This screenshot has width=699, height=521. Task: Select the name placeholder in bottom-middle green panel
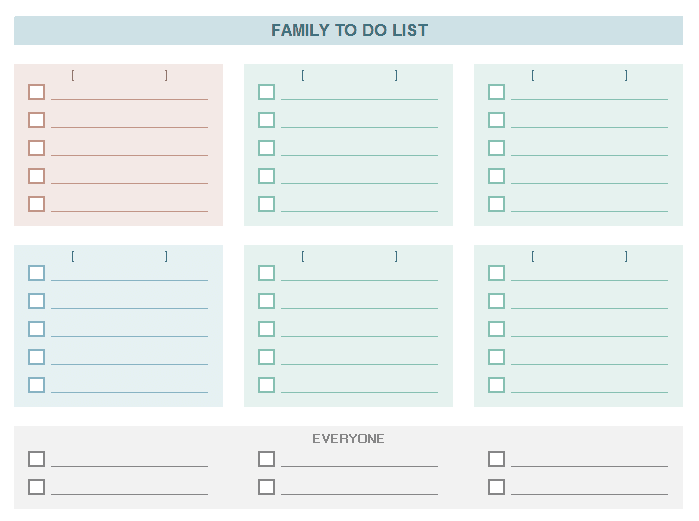point(349,257)
